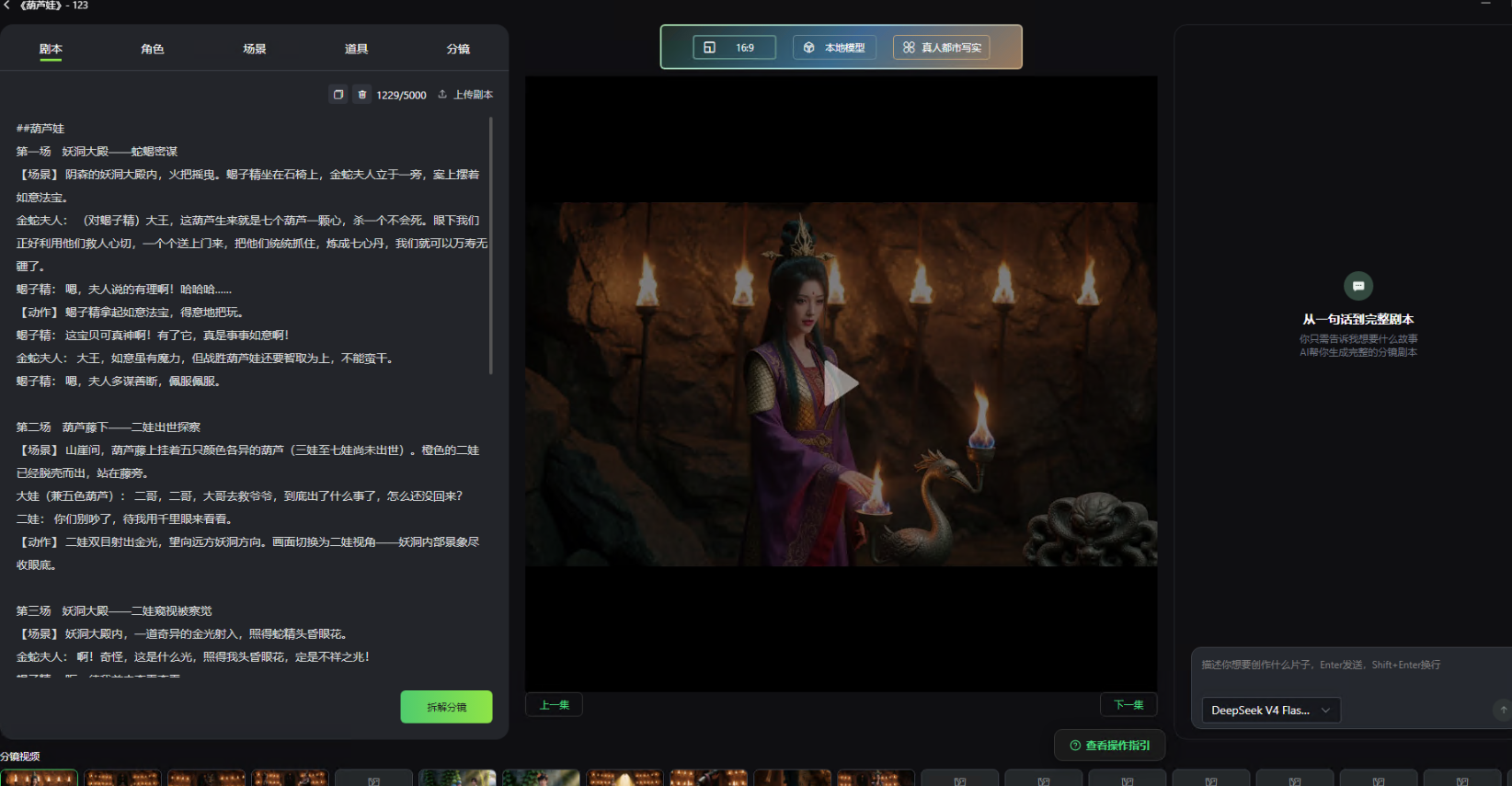This screenshot has width=1512, height=786.
Task: Click the script line 第一场 妖洞大殿——蛇蝎密谋
Action: [x=97, y=152]
